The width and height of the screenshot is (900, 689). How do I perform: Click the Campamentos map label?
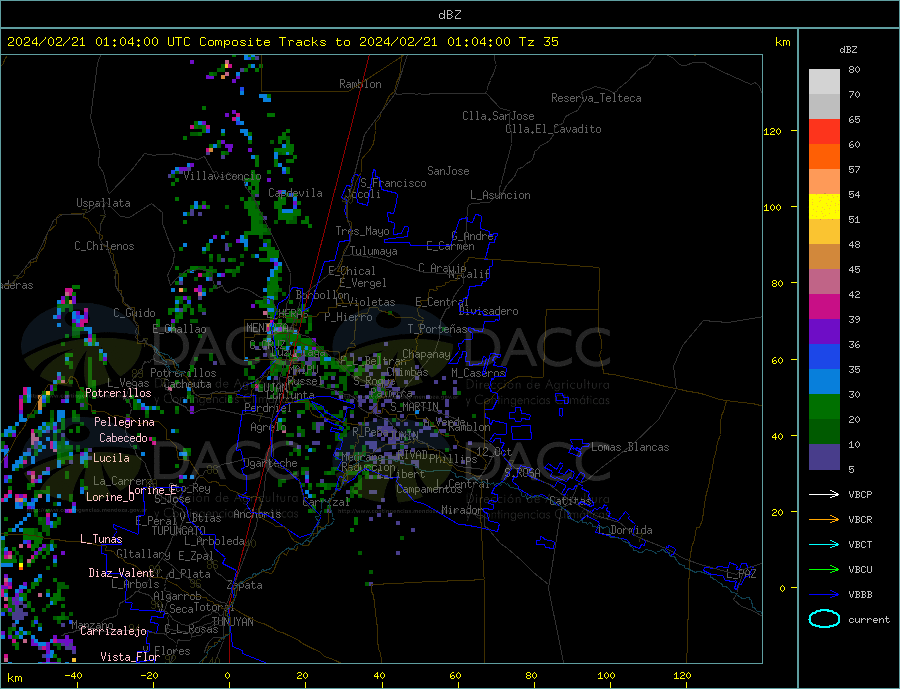point(429,489)
